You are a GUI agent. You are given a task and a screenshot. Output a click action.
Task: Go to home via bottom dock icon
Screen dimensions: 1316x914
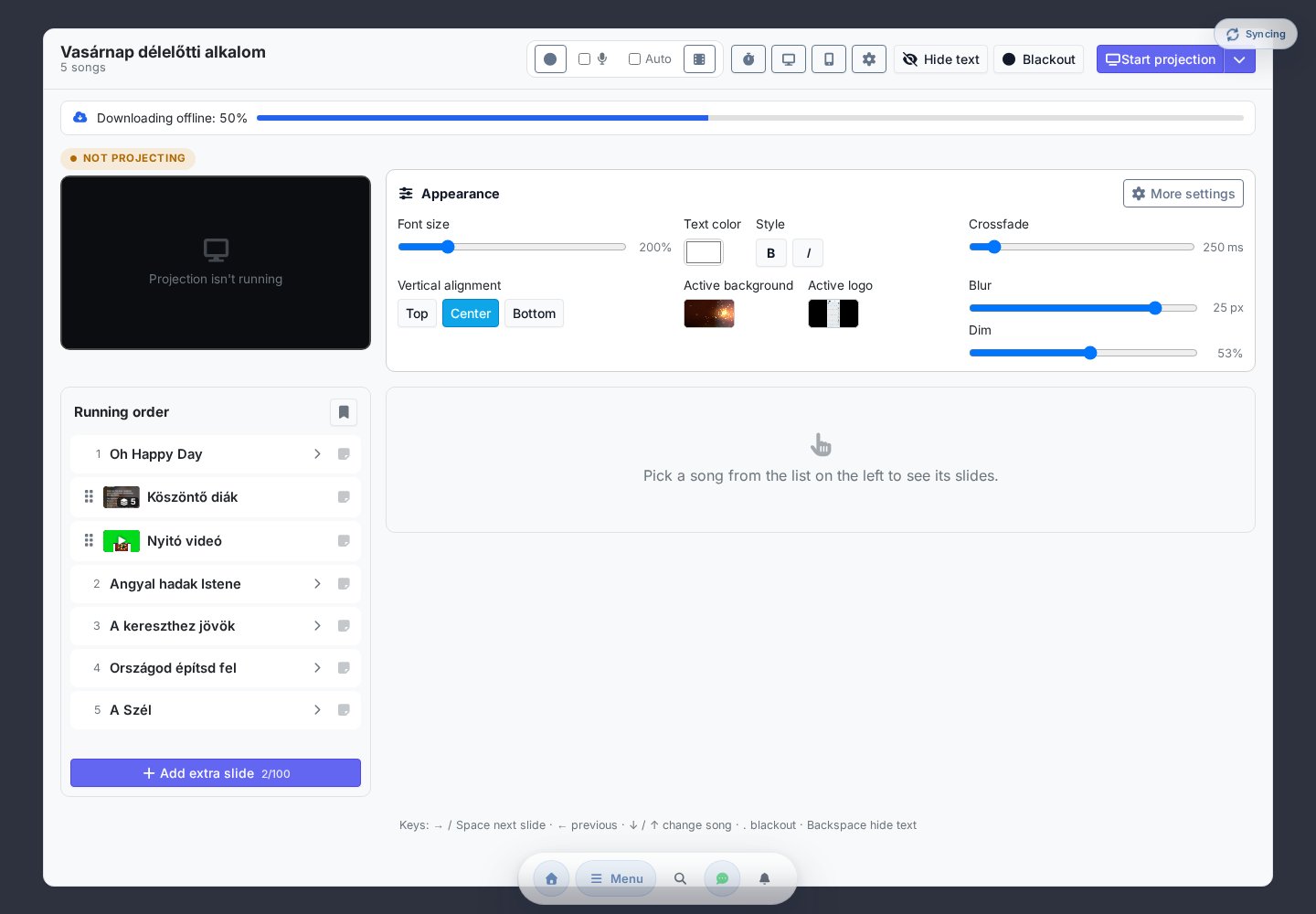tap(551, 878)
